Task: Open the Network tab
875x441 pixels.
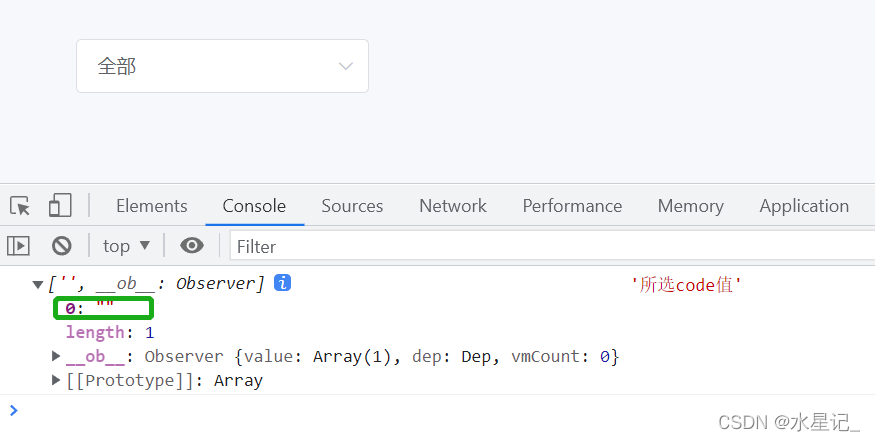Action: click(453, 206)
